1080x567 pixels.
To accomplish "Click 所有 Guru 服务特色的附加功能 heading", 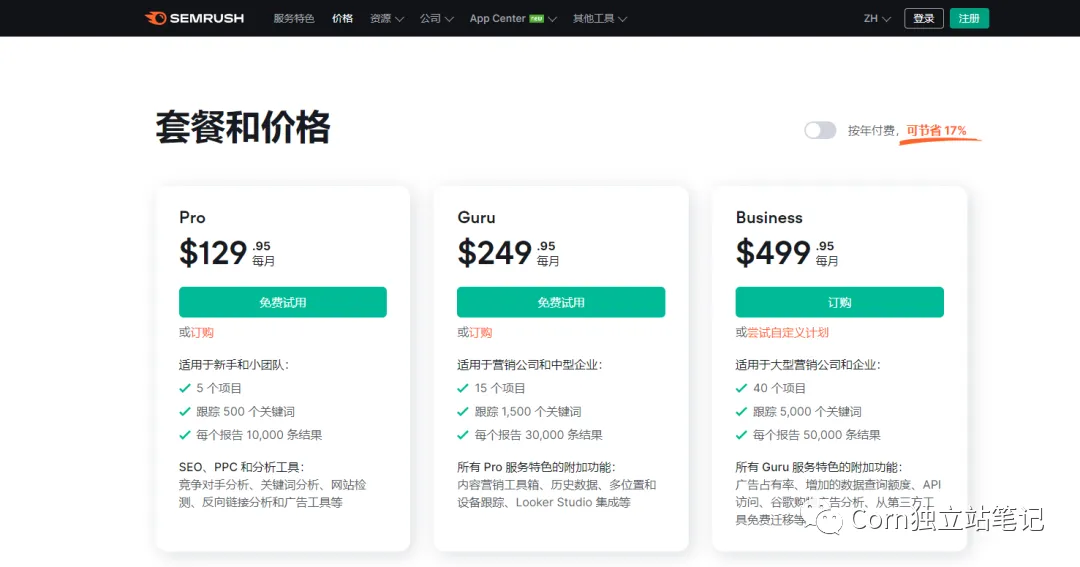I will [x=818, y=467].
